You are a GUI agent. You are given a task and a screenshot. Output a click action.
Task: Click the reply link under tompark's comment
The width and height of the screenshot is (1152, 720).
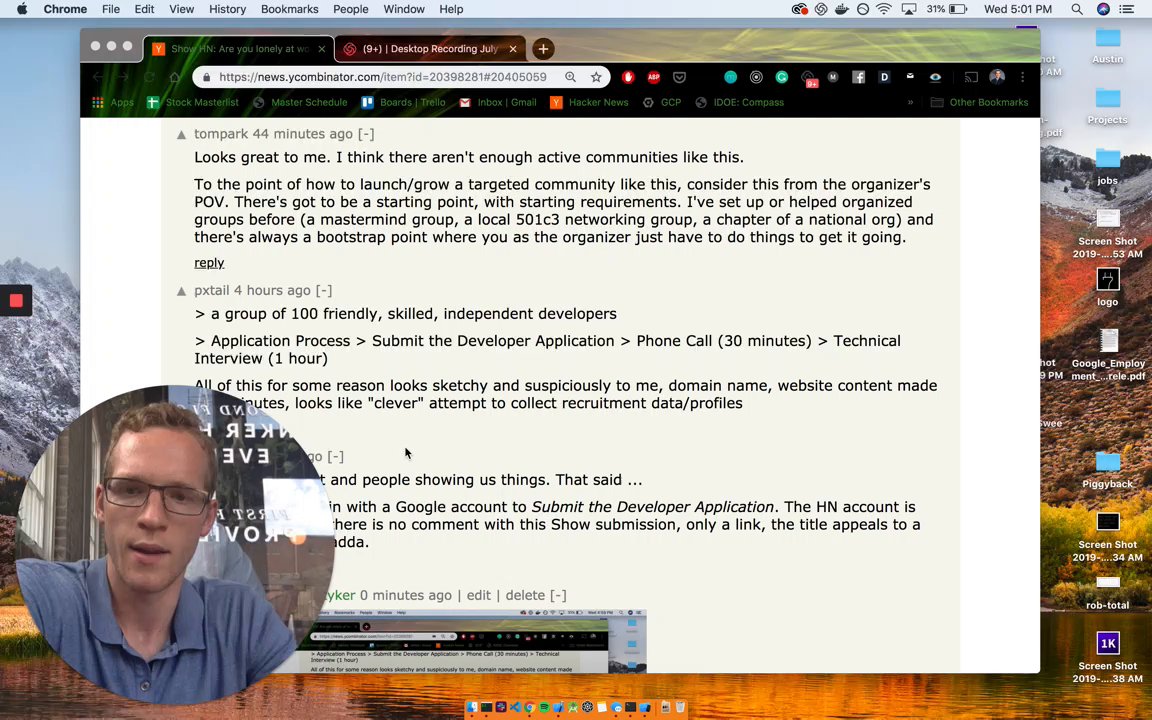[x=209, y=263]
